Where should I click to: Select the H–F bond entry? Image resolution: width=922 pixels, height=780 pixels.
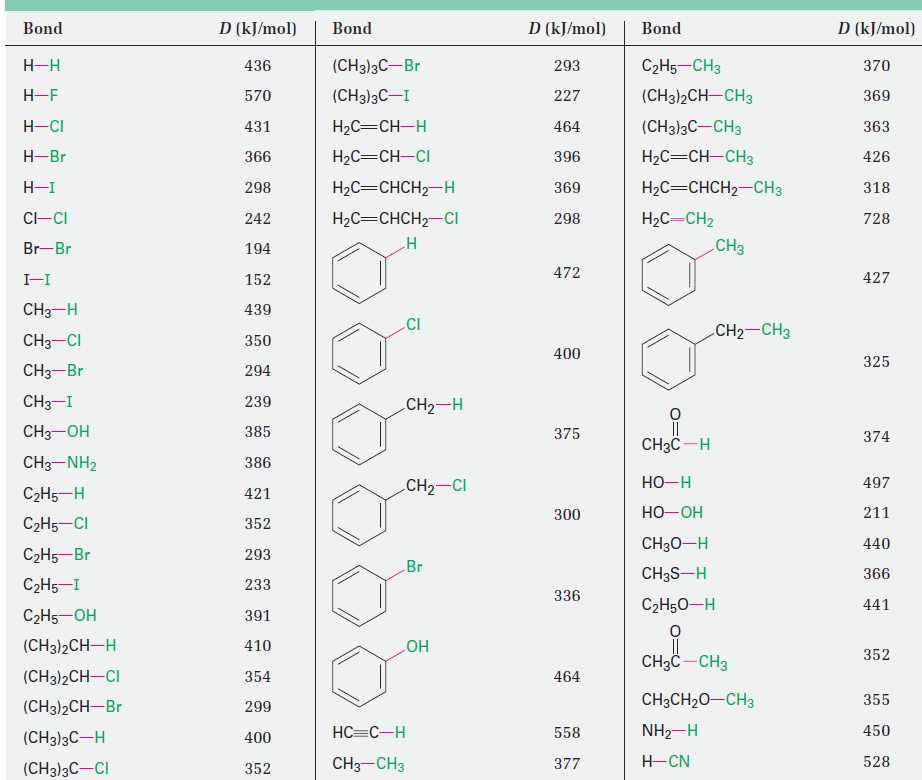(x=42, y=96)
